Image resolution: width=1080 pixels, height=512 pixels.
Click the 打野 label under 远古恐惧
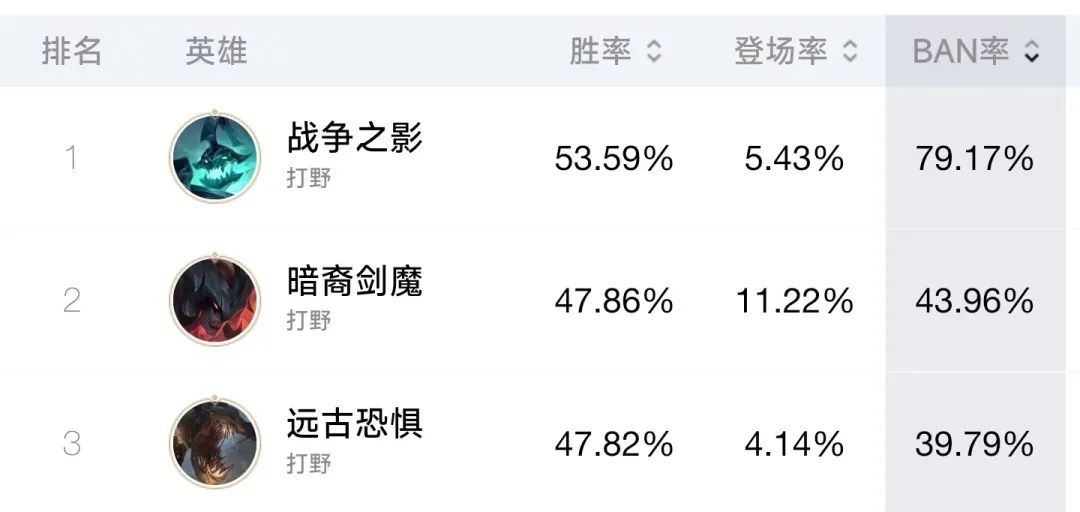[309, 463]
